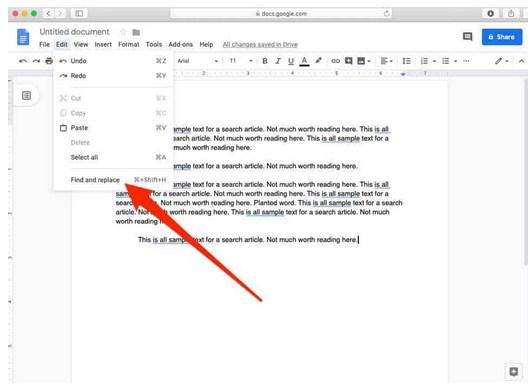Click the numbered list icon

(x=424, y=61)
